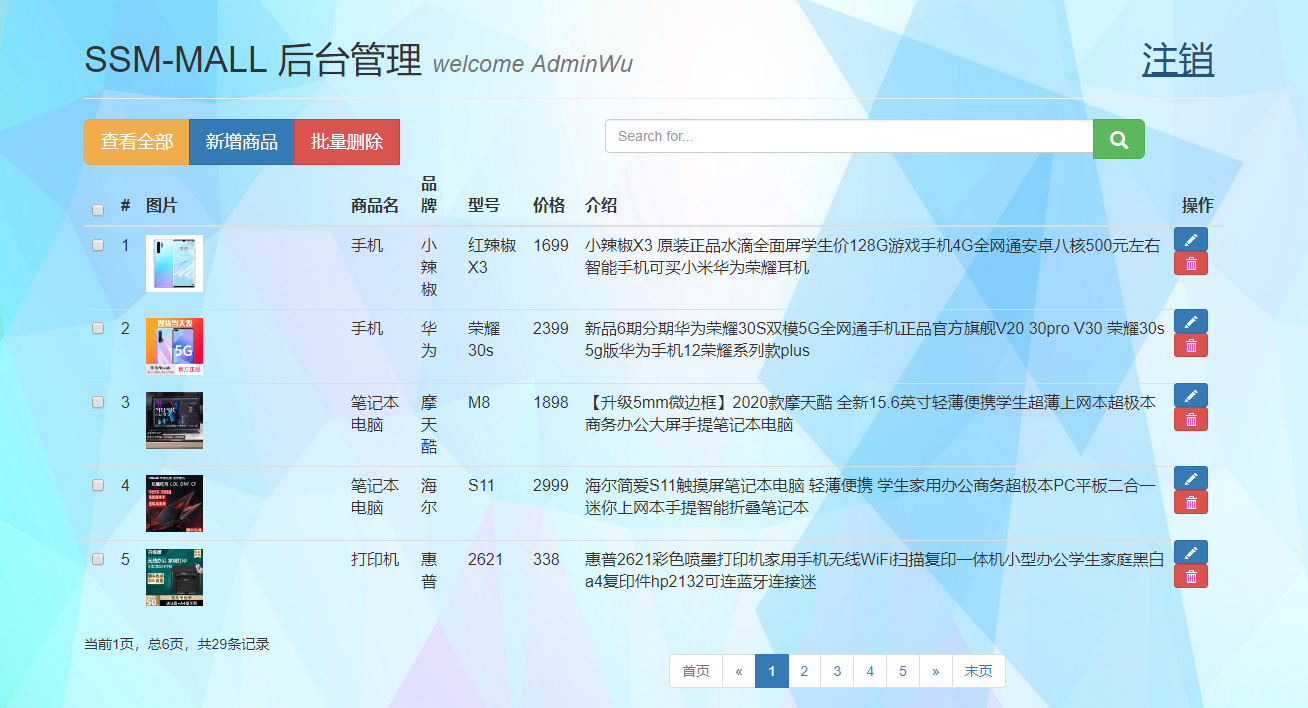Toggle the select-all checkbox in the table header
Image resolution: width=1308 pixels, height=708 pixels.
click(97, 209)
